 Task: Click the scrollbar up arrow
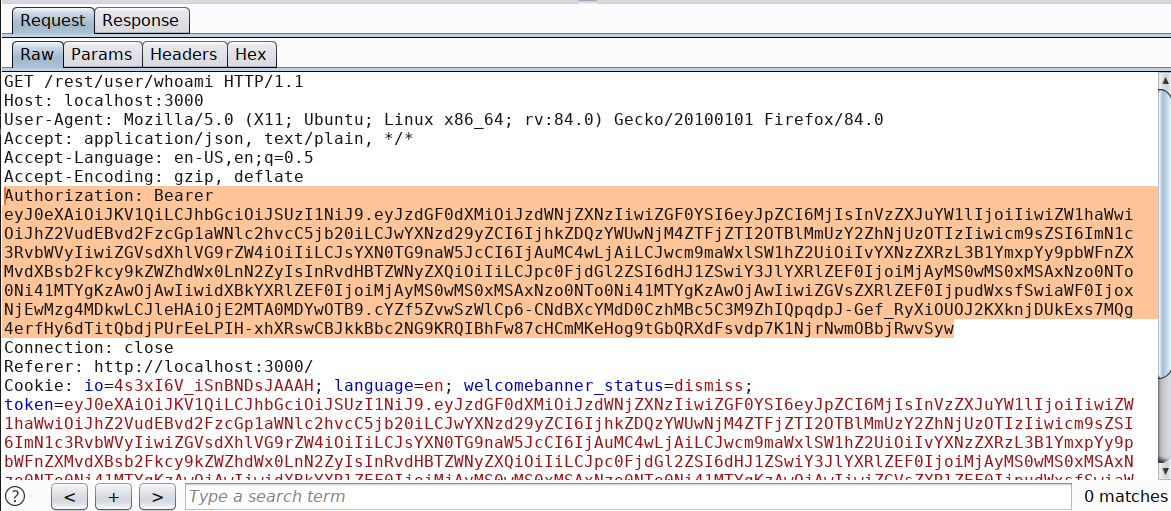click(1164, 80)
